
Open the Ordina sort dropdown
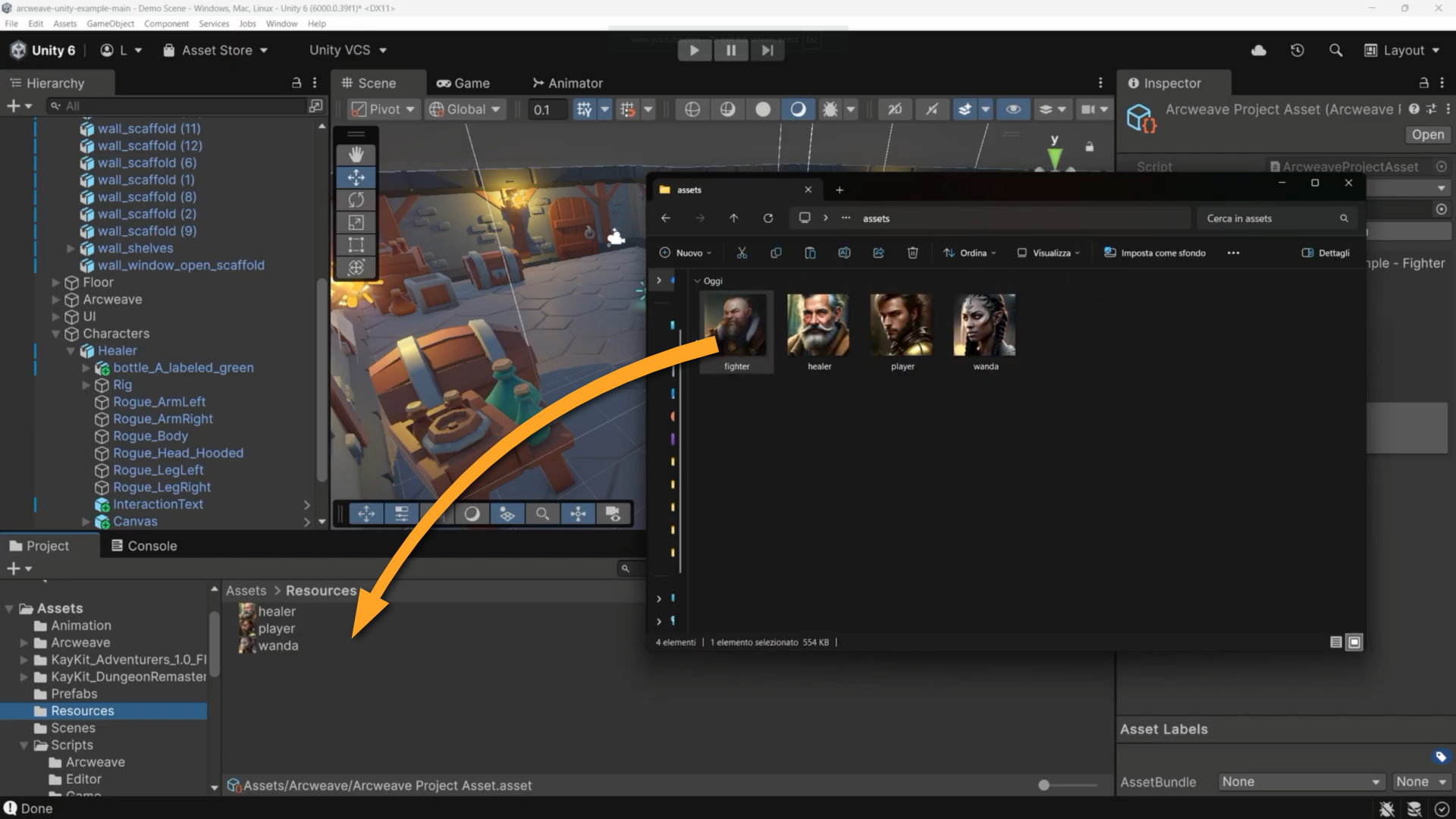(970, 253)
